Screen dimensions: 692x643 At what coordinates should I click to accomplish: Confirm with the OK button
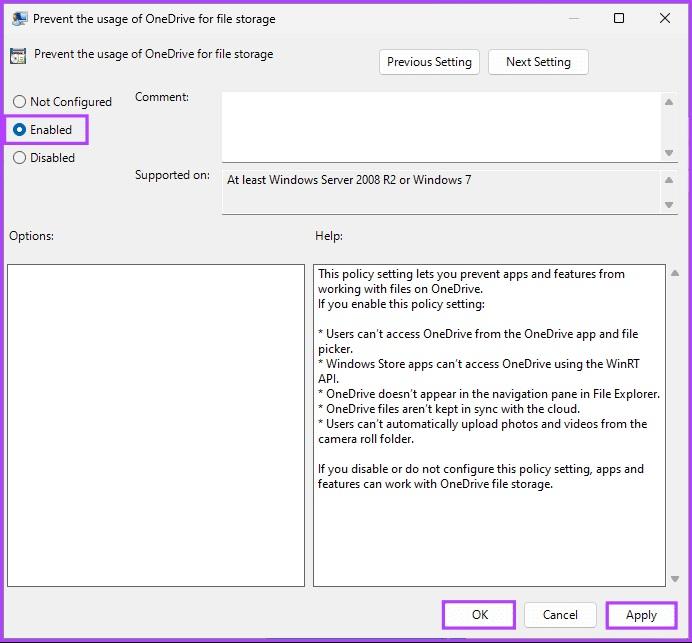coord(479,615)
